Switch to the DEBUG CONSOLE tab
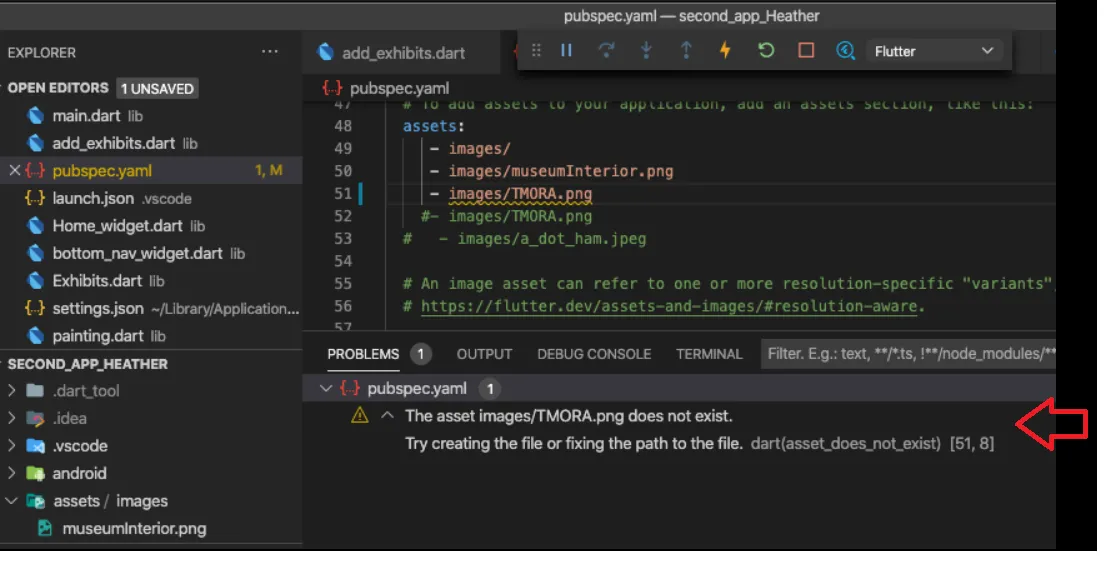Screen dimensions: 1112x561 pos(594,354)
